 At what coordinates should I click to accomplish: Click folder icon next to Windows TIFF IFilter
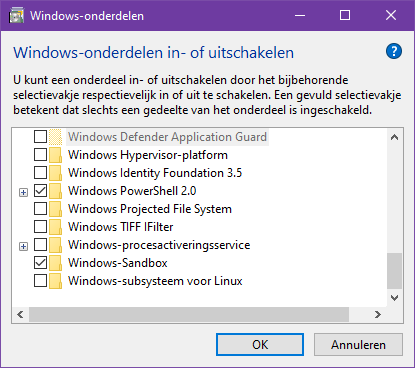point(55,227)
